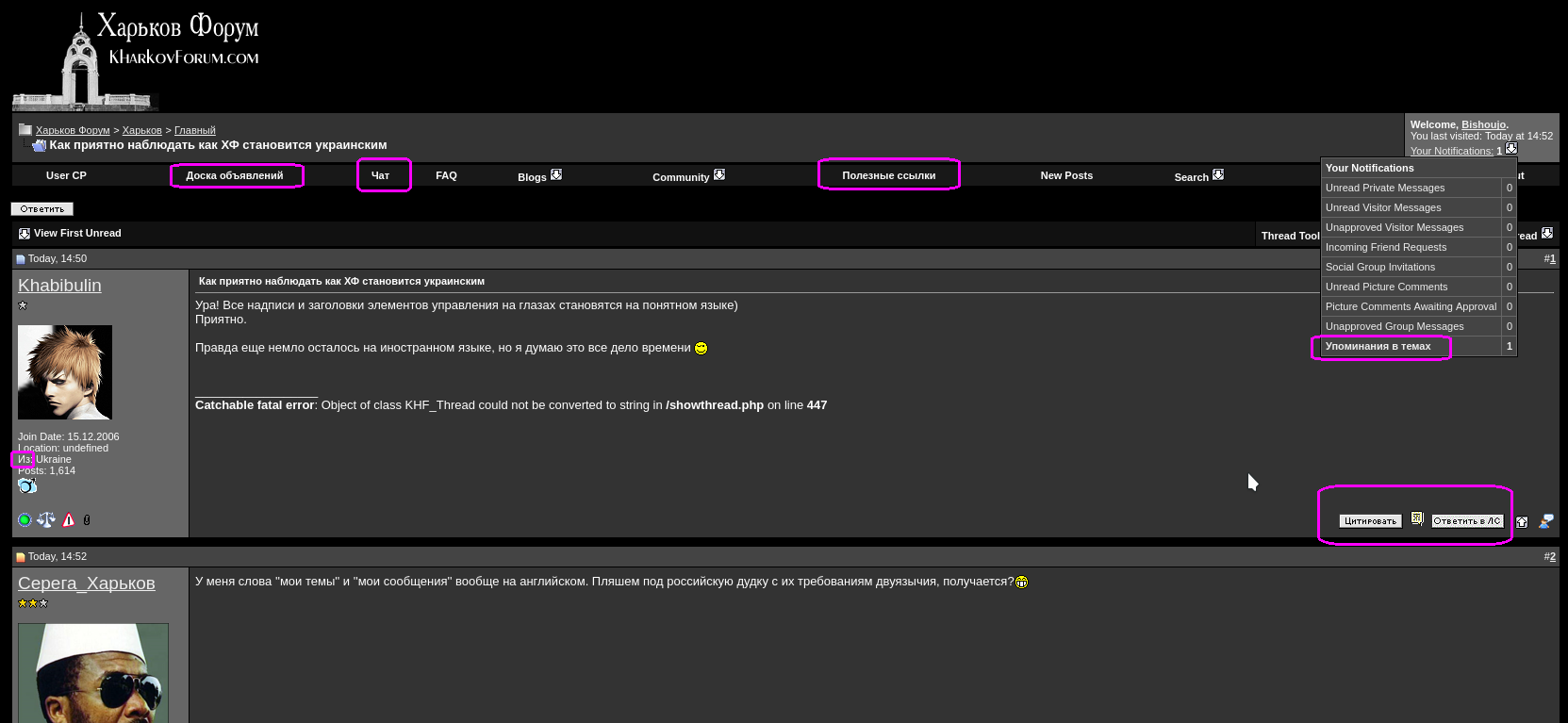Click the person with speech bubble icon
The image size is (1568, 723).
1546,520
